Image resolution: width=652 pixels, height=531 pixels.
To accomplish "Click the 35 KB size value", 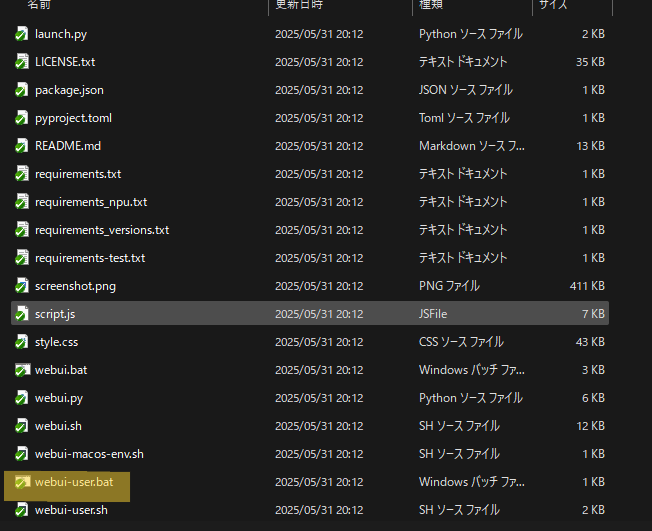I will (x=590, y=62).
